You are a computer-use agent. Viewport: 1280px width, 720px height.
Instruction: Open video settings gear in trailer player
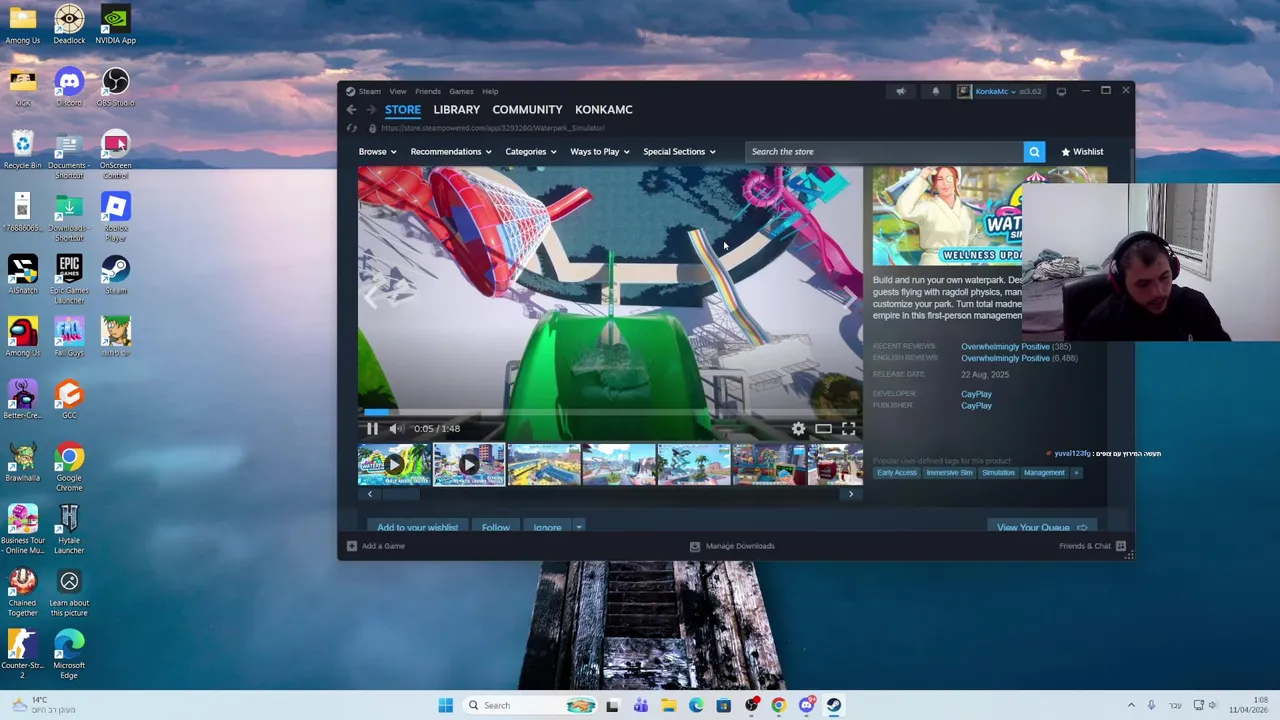pos(798,428)
